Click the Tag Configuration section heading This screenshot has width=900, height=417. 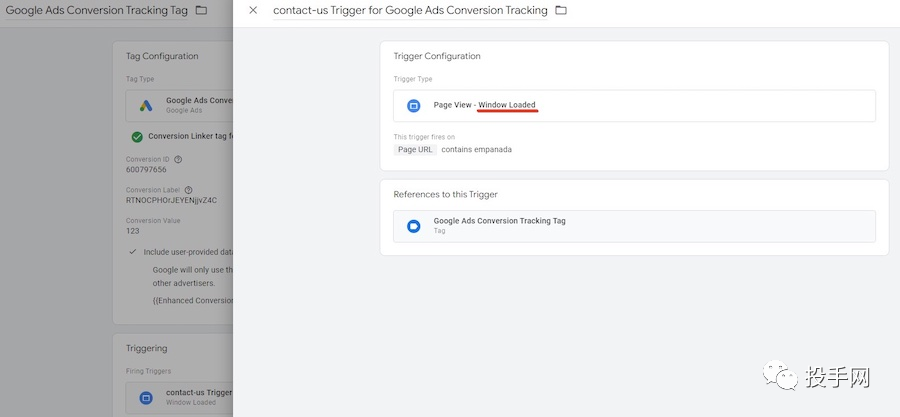(x=162, y=56)
